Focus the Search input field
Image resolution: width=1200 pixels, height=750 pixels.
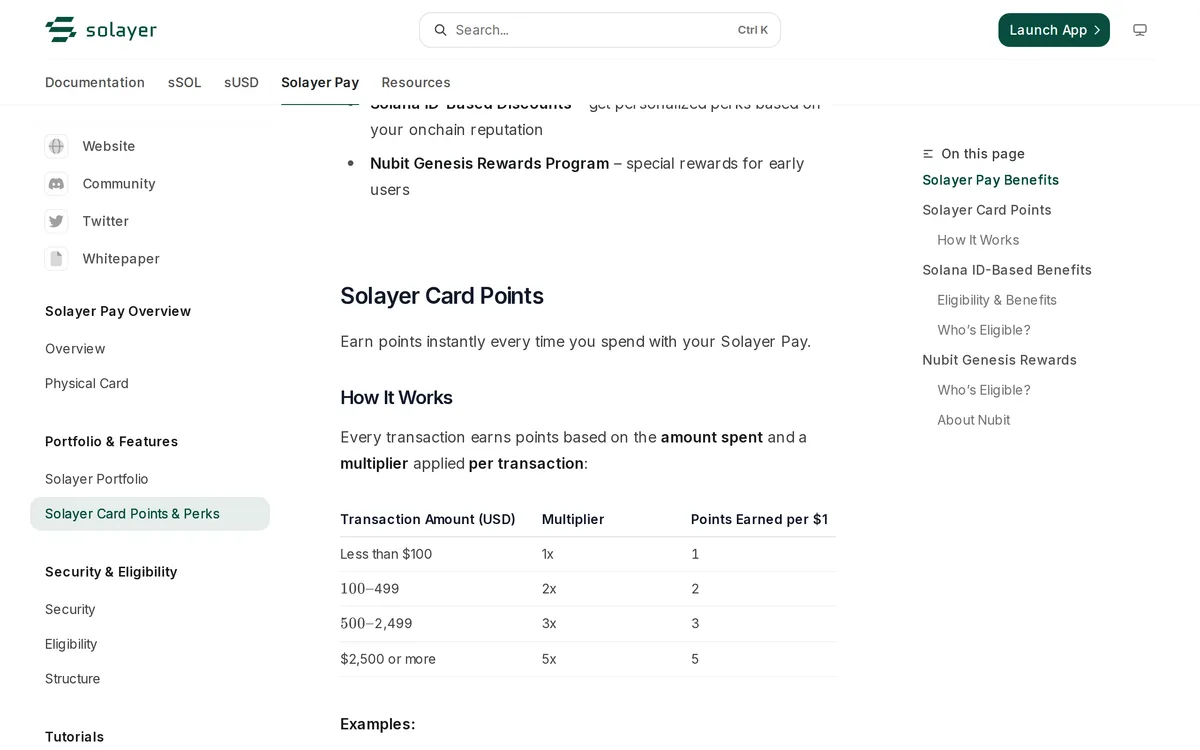click(x=600, y=30)
